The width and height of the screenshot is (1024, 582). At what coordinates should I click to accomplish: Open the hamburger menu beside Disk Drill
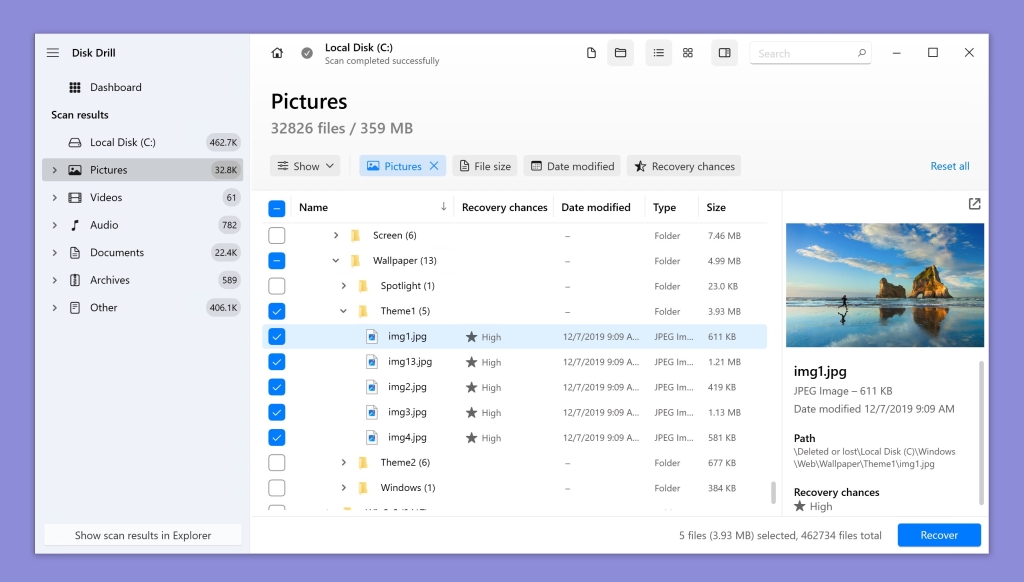(x=53, y=52)
